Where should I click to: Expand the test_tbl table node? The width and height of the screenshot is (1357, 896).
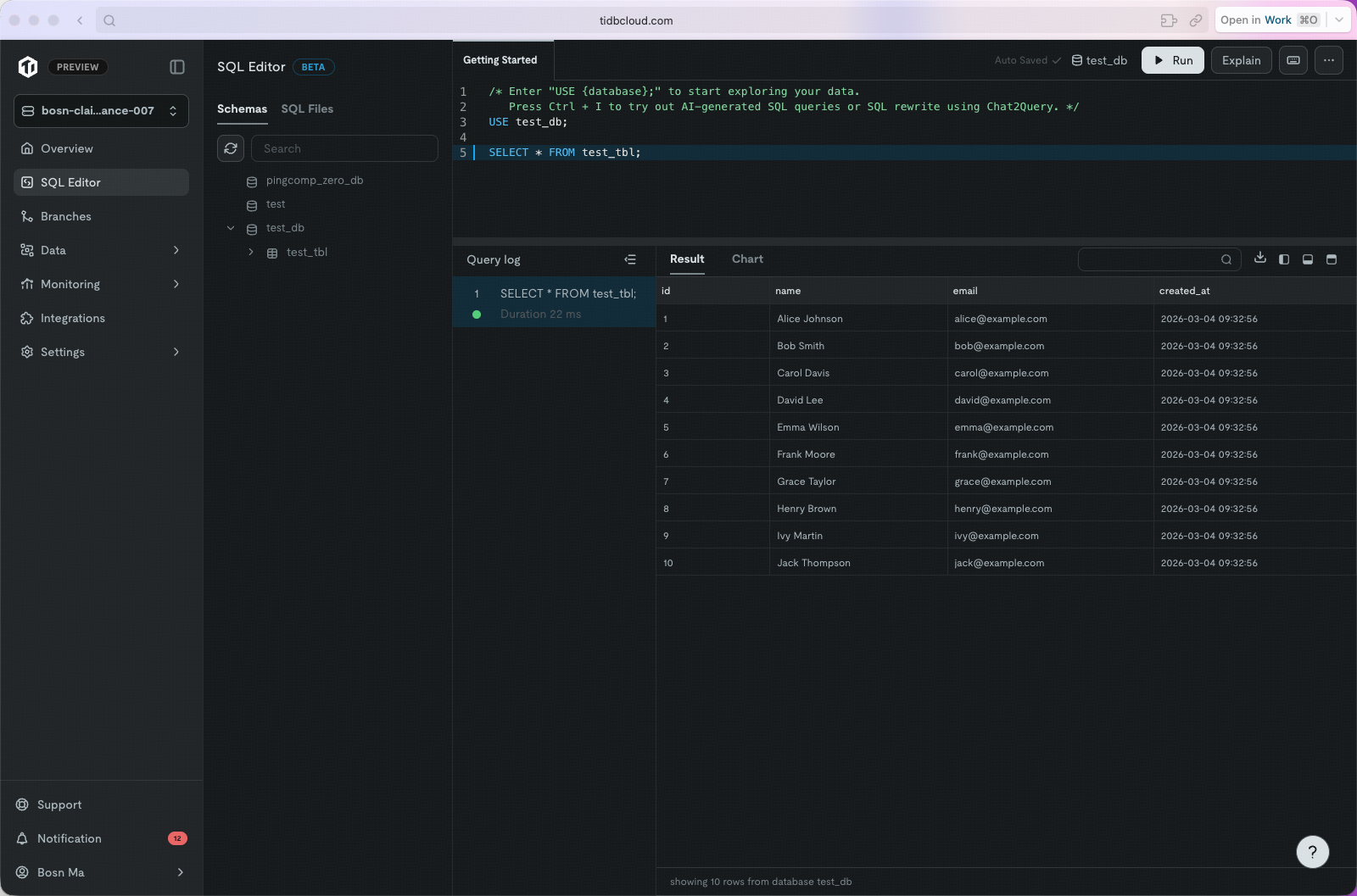click(251, 253)
